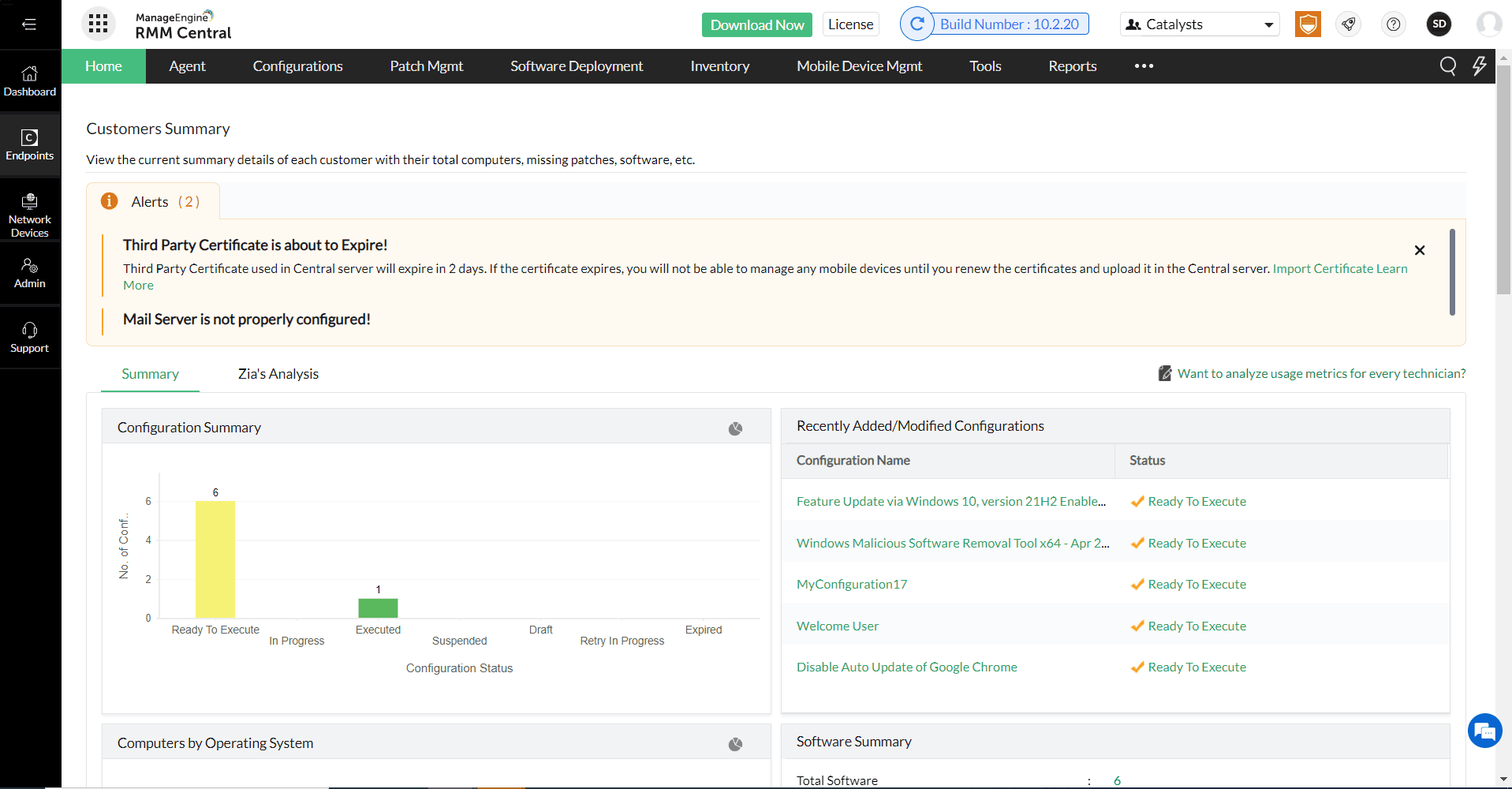This screenshot has width=1512, height=789.
Task: Open global search with the magnifier icon
Action: click(1448, 66)
